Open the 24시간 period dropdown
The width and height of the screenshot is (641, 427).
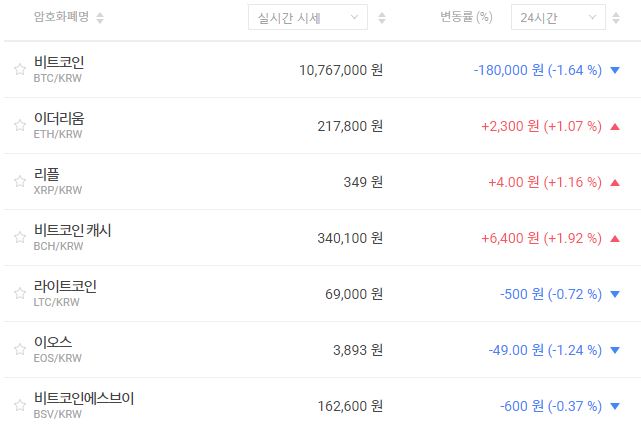click(557, 17)
